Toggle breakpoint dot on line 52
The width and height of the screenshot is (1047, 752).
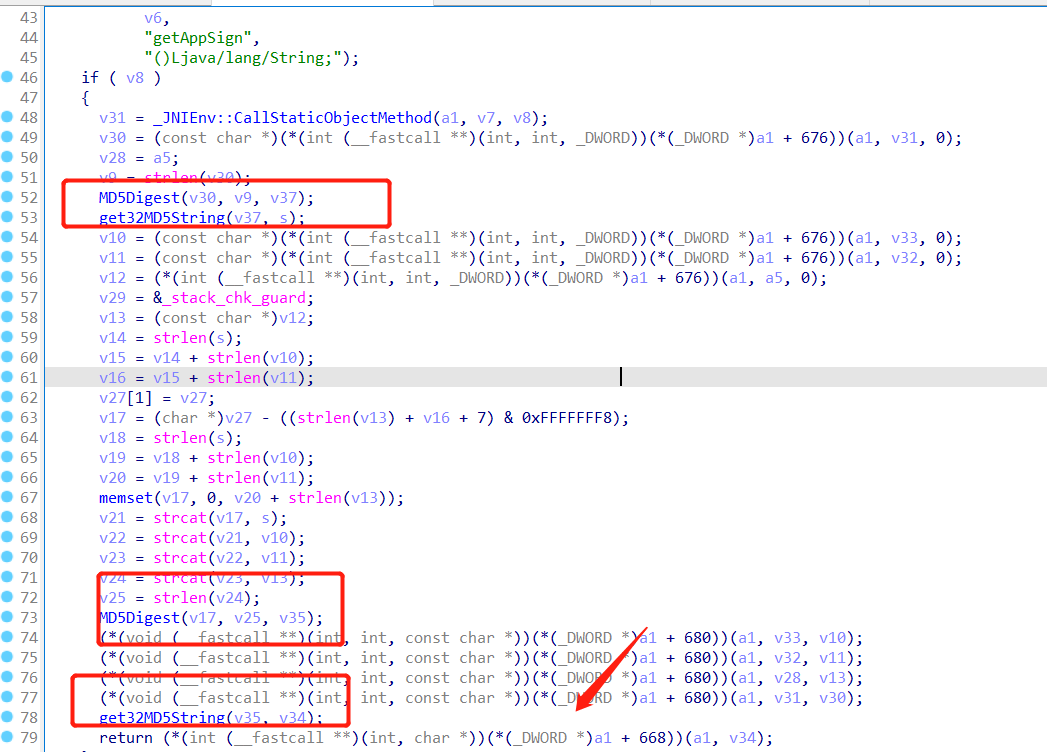(7, 197)
